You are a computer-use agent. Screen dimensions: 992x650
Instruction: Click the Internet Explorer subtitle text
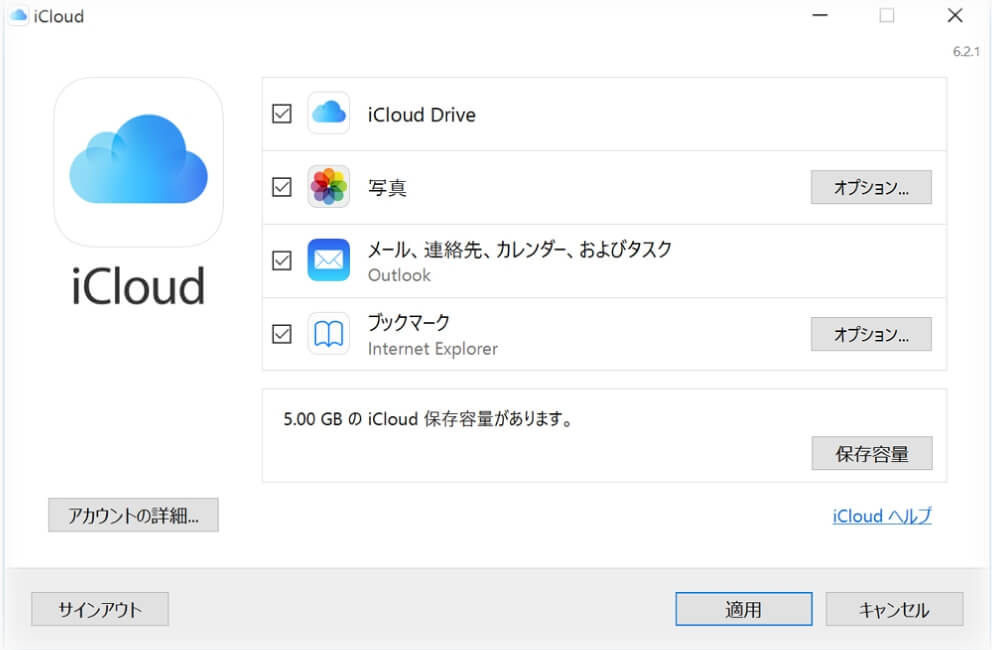(433, 349)
